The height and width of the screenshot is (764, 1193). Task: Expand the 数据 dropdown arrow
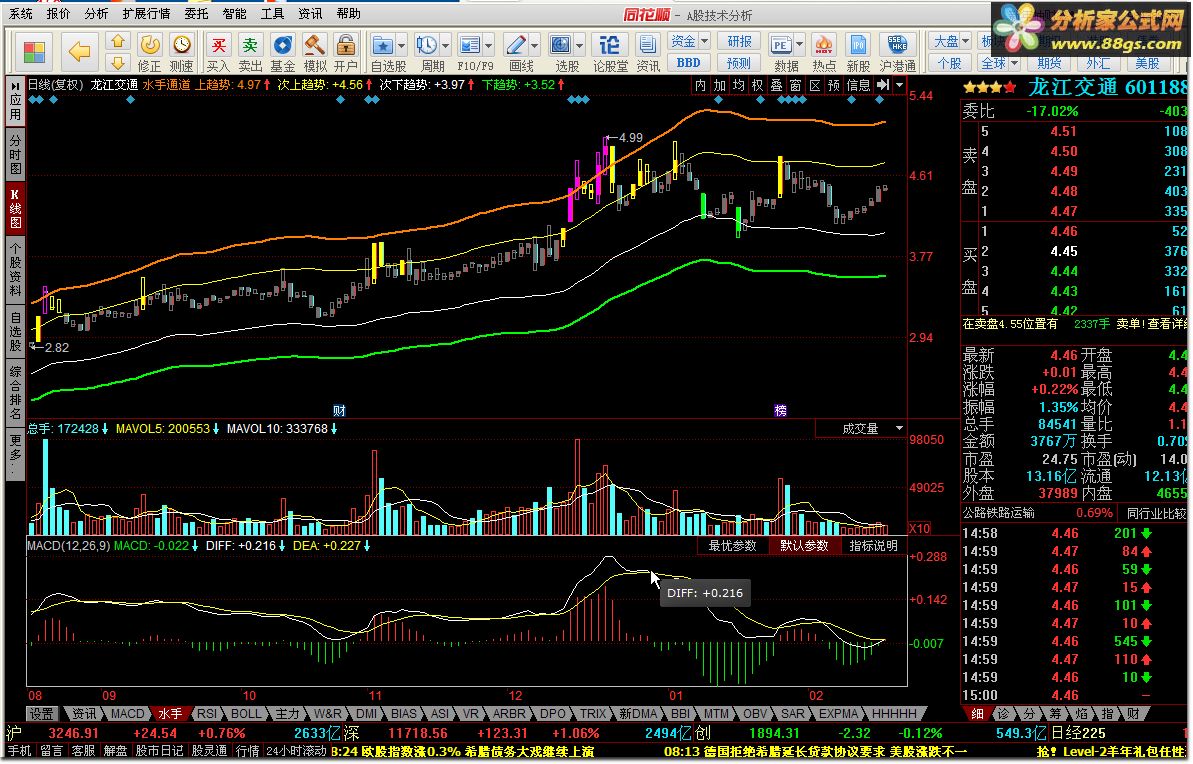point(799,45)
